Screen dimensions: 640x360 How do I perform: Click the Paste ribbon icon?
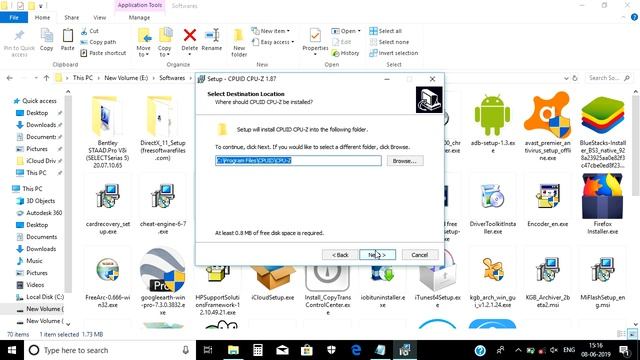click(x=67, y=36)
